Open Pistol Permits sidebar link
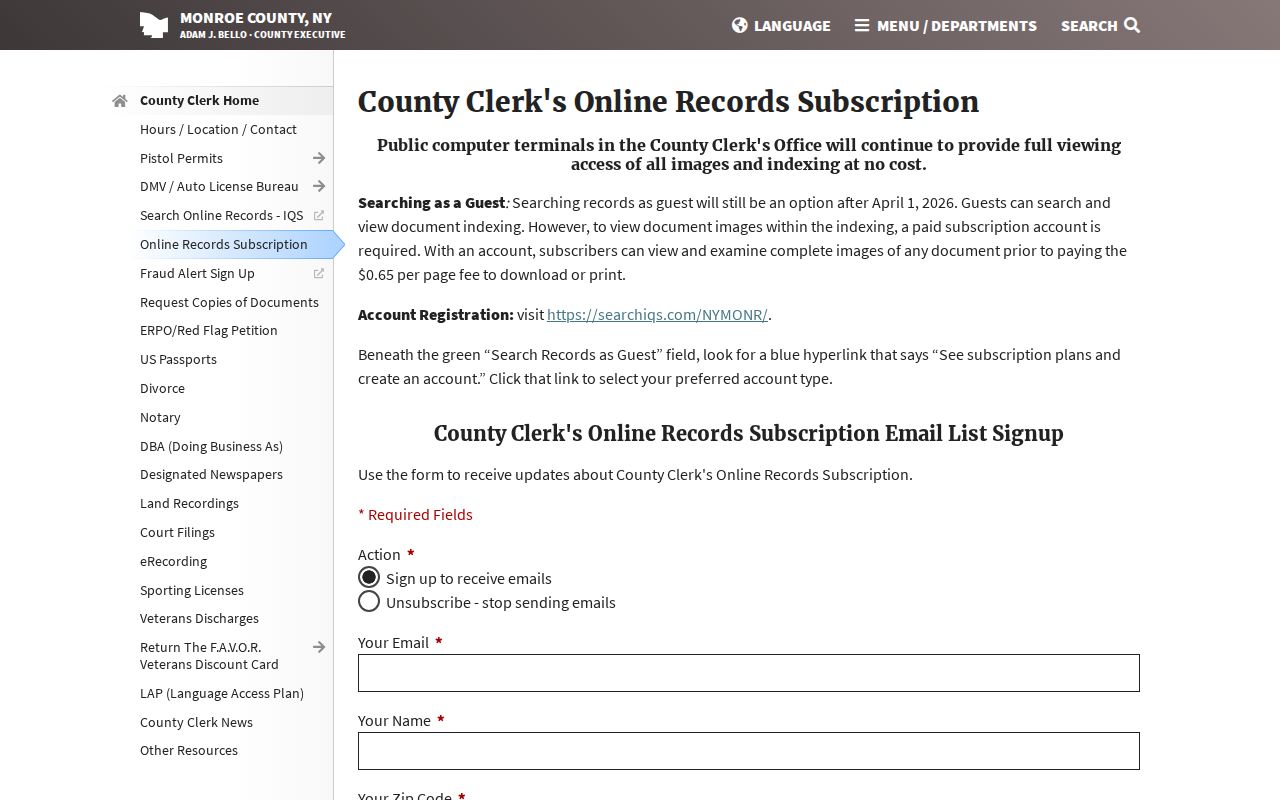1280x800 pixels. pos(181,158)
